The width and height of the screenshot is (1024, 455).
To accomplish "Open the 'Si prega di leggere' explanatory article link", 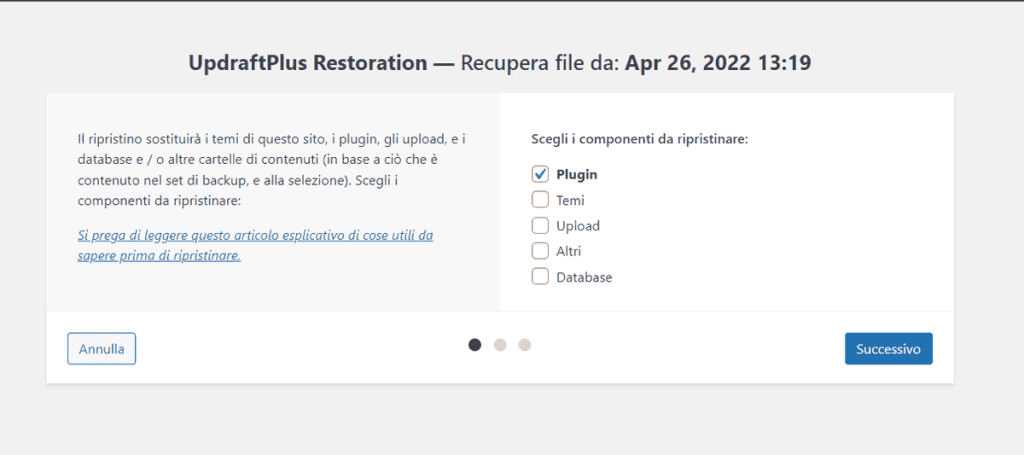I will tap(255, 245).
